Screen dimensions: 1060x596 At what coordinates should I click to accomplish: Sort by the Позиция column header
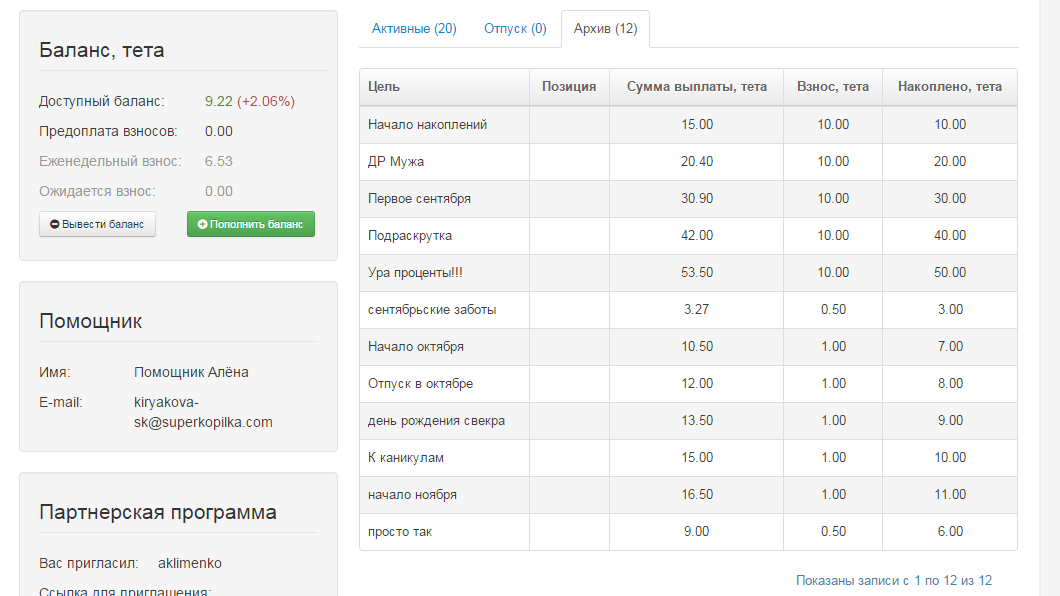coord(569,87)
